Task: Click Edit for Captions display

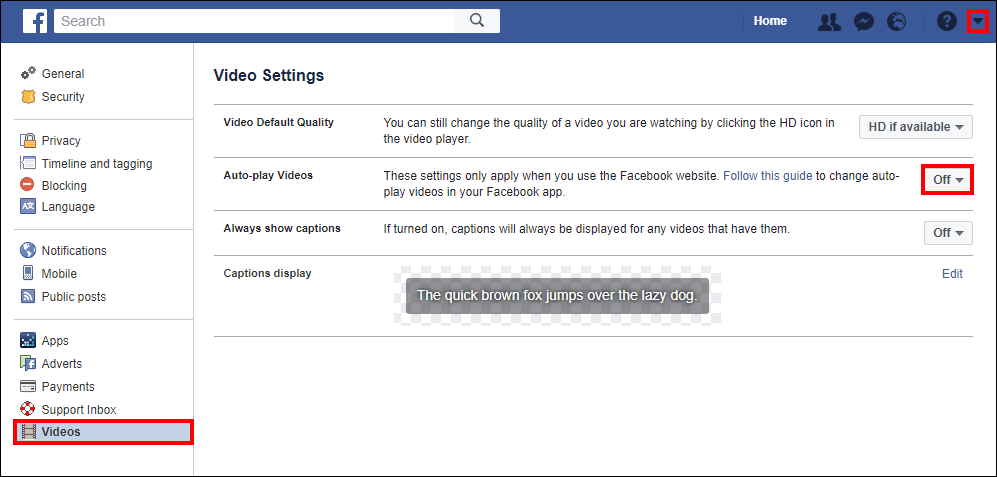Action: (x=952, y=273)
